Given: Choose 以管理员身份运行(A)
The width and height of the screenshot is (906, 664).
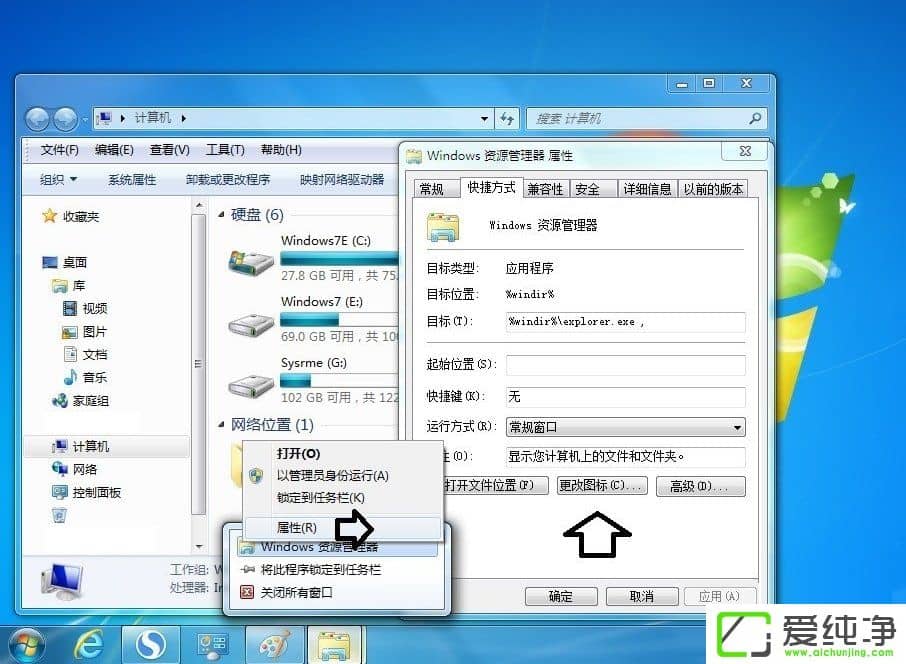Looking at the screenshot, I should (x=344, y=476).
